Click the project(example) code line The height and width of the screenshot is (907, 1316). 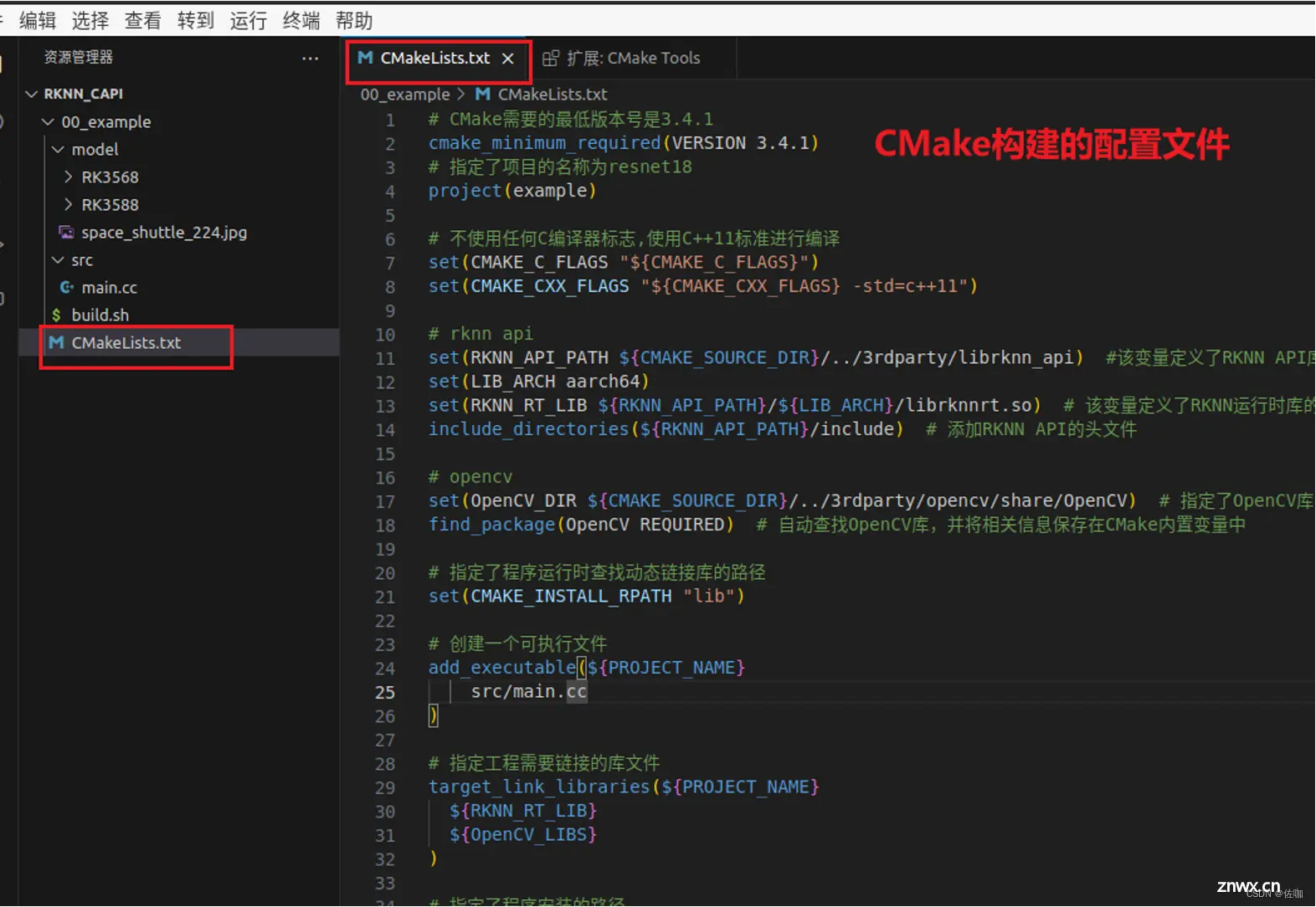point(512,191)
